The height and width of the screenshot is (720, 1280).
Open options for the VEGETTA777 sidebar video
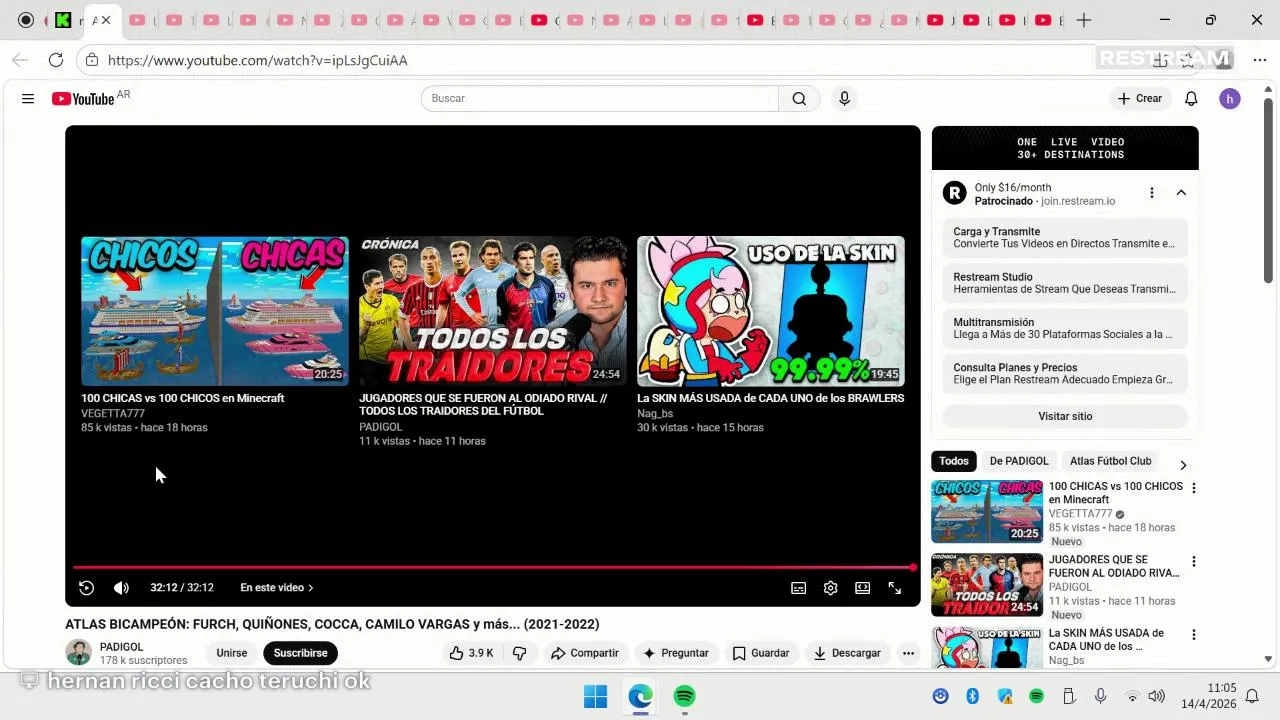pyautogui.click(x=1193, y=488)
